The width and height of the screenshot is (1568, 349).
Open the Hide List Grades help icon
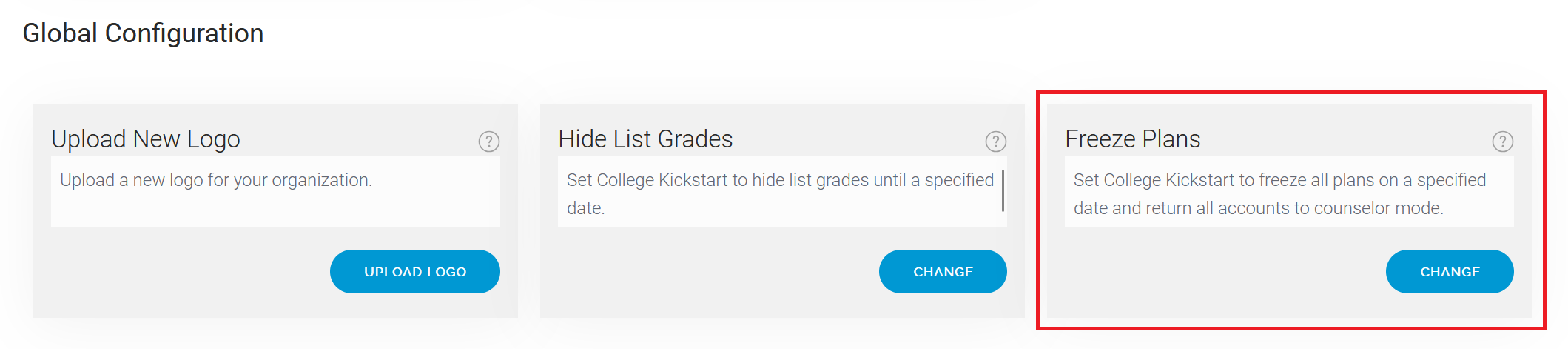click(996, 142)
